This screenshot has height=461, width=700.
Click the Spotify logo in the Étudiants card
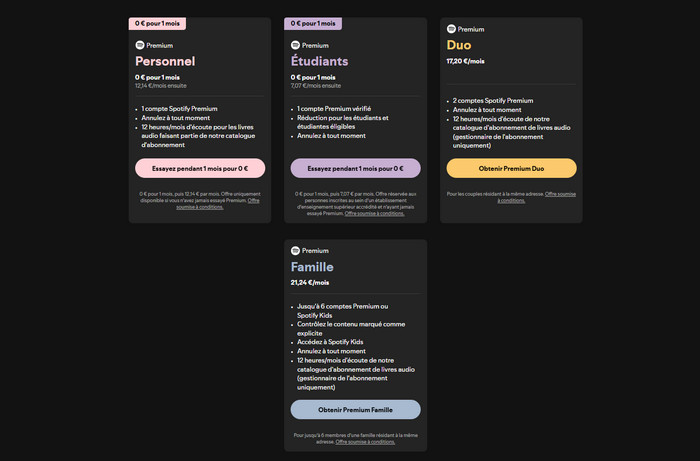tap(296, 45)
